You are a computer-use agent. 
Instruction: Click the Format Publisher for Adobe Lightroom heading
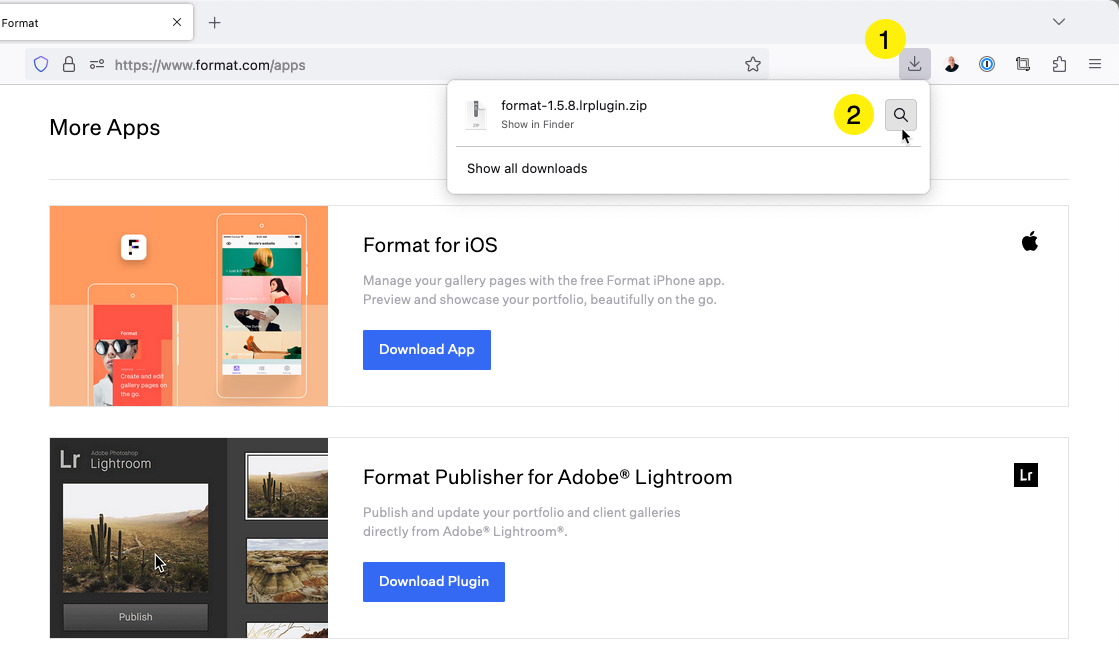[547, 477]
